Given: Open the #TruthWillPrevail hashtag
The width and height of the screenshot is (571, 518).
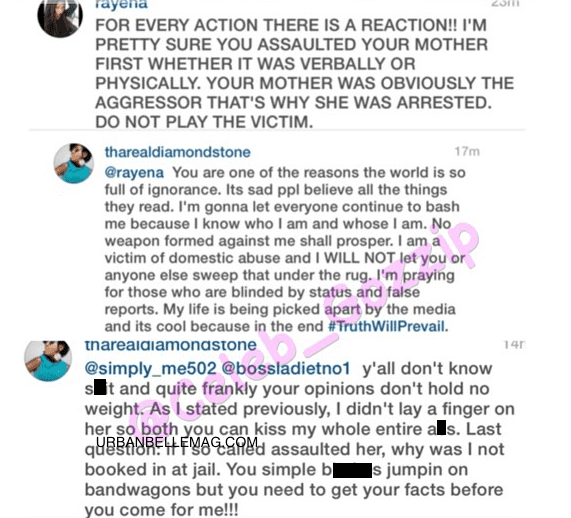Looking at the screenshot, I should click(x=386, y=326).
